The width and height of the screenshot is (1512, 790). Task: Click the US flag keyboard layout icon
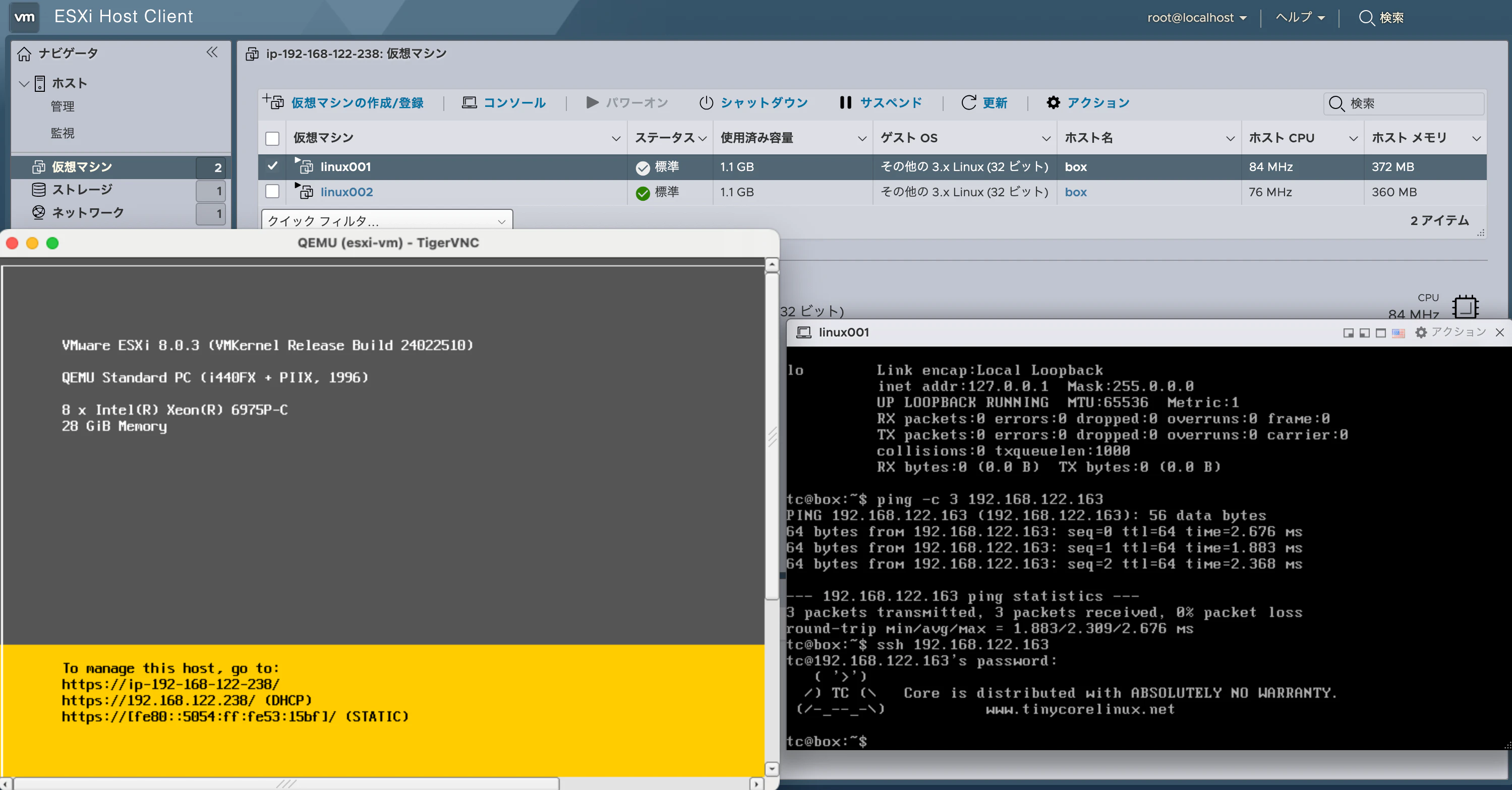pos(1398,333)
